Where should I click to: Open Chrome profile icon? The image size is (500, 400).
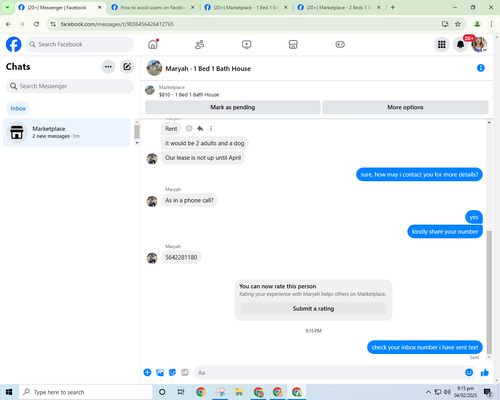(x=477, y=24)
